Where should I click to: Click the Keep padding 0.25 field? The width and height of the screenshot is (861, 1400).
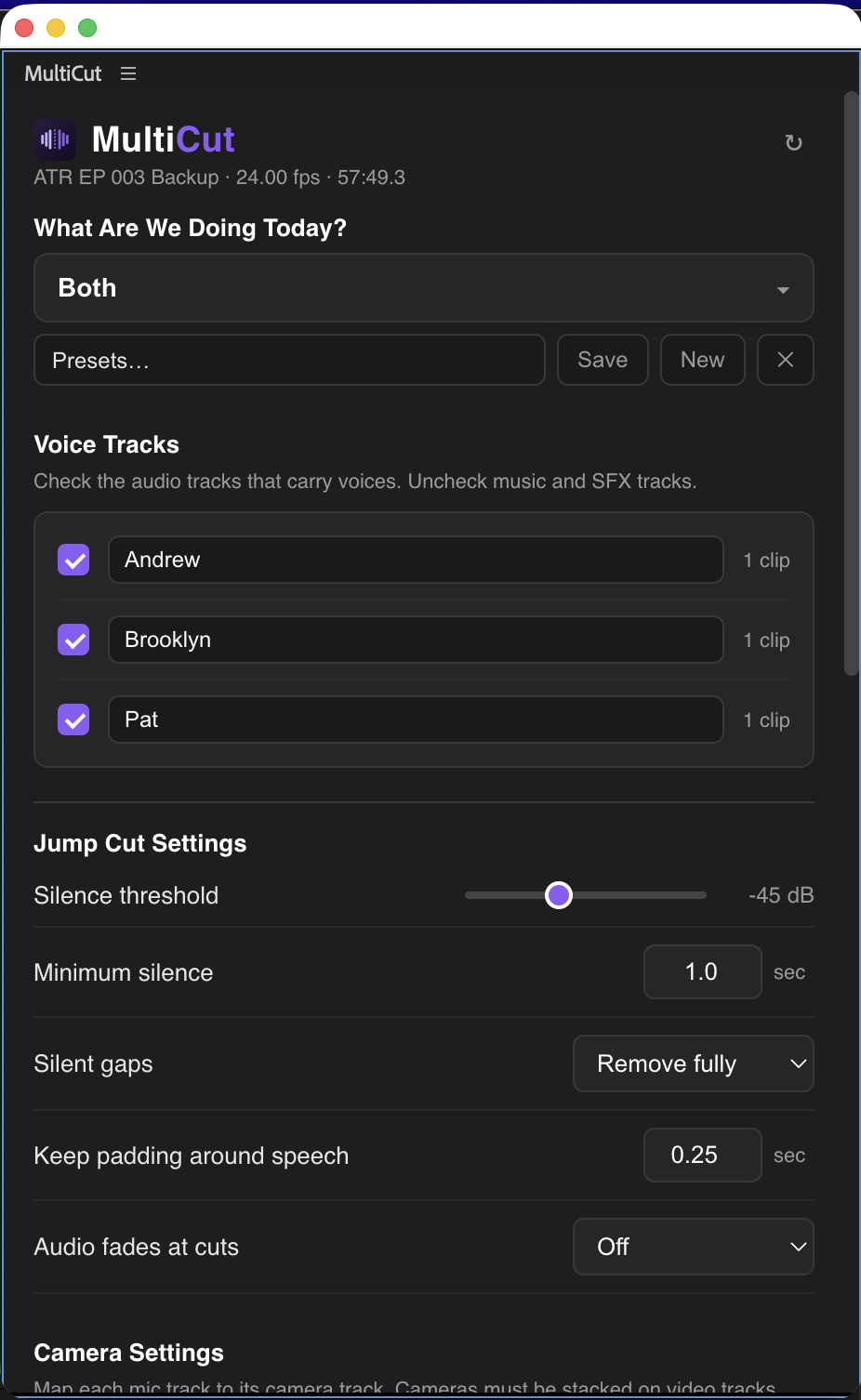point(702,1156)
